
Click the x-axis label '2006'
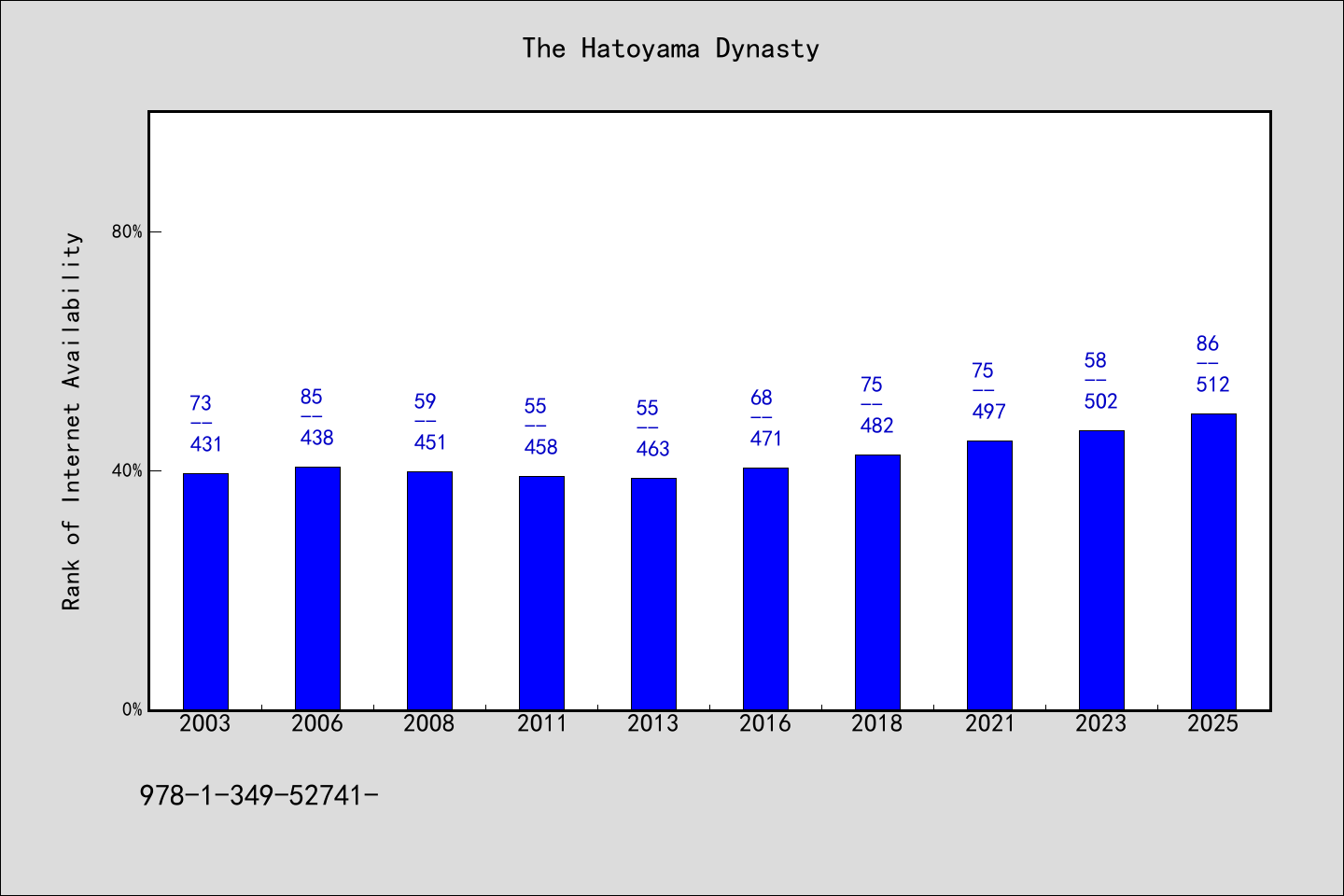(317, 723)
